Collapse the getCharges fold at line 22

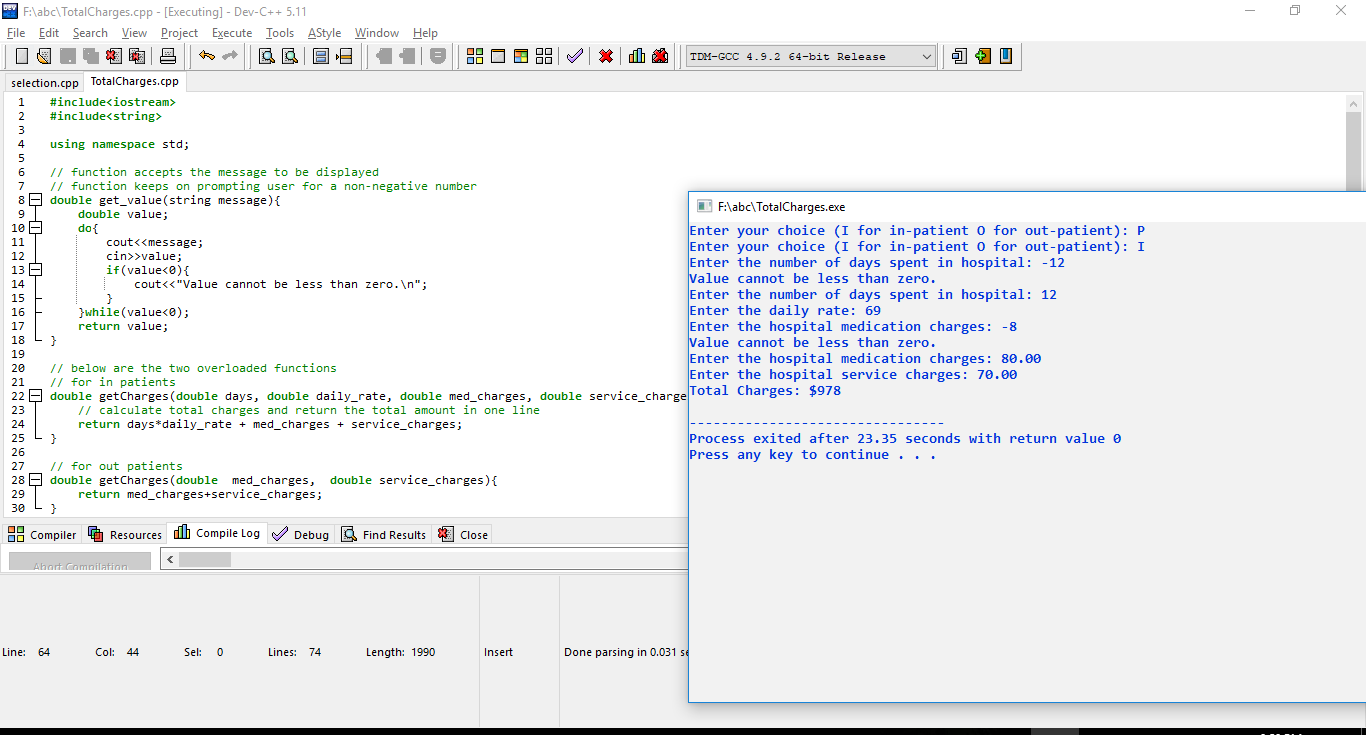coord(36,396)
